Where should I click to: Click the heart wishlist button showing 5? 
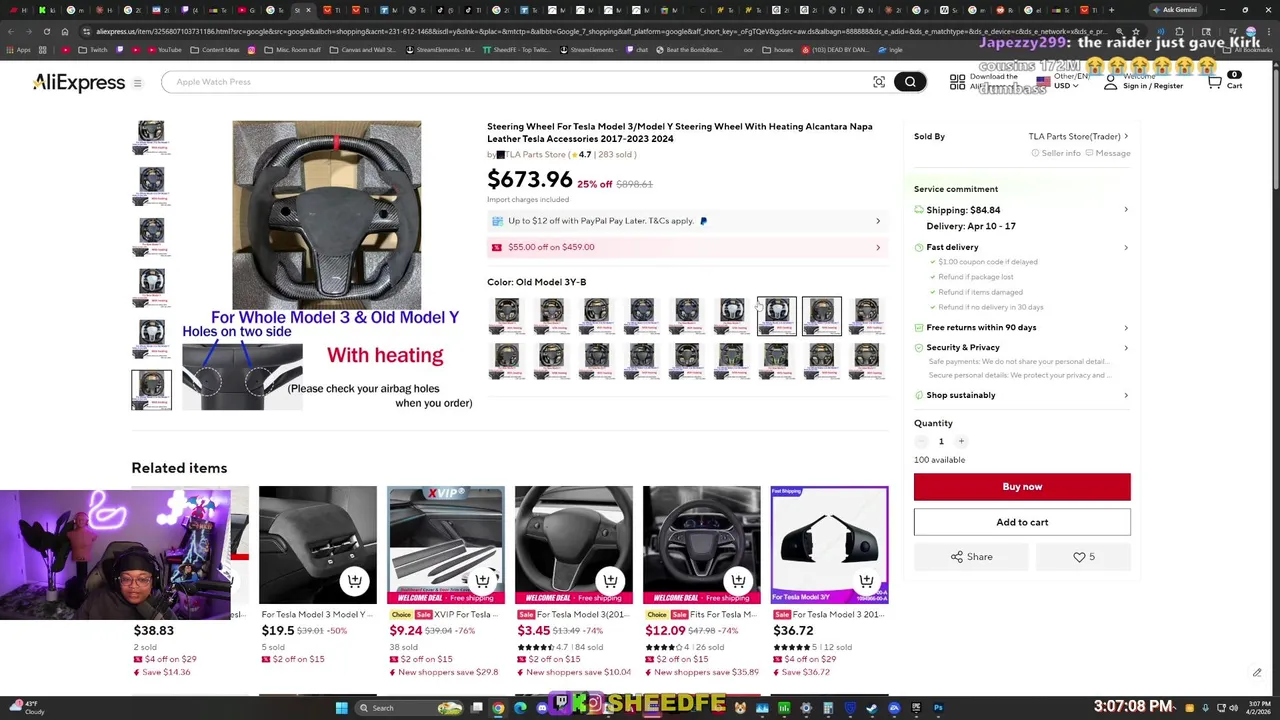click(x=1084, y=557)
